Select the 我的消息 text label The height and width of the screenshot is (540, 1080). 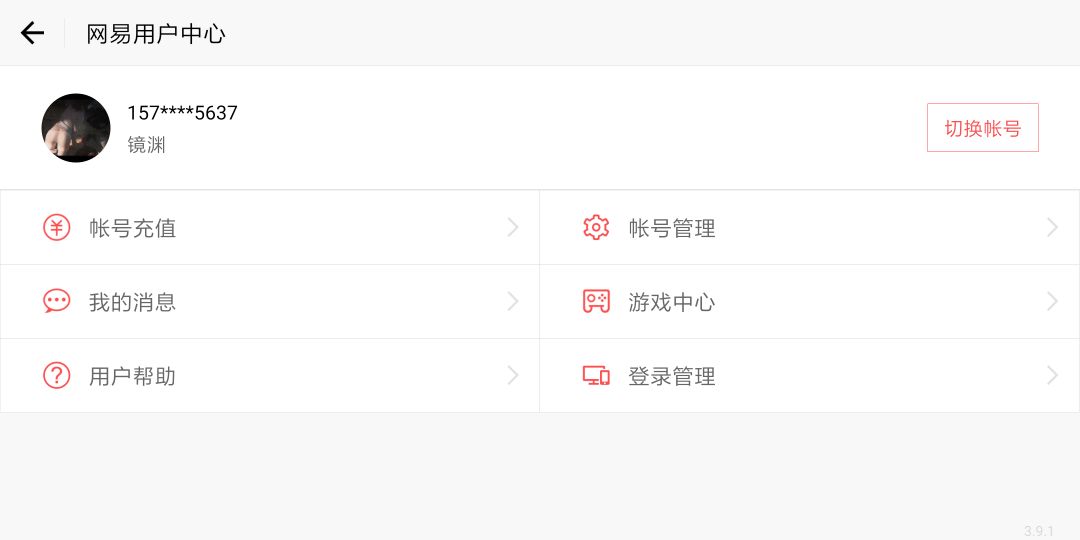[132, 302]
